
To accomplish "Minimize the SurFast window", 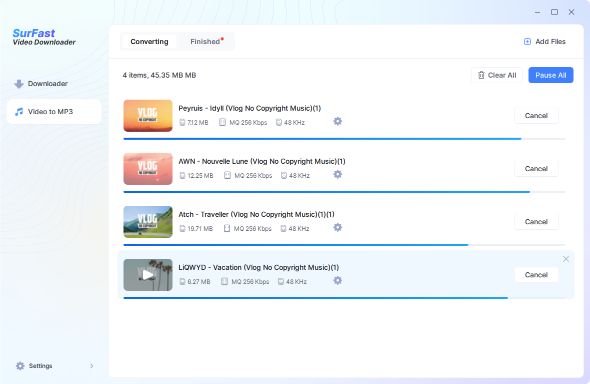I will pyautogui.click(x=537, y=12).
